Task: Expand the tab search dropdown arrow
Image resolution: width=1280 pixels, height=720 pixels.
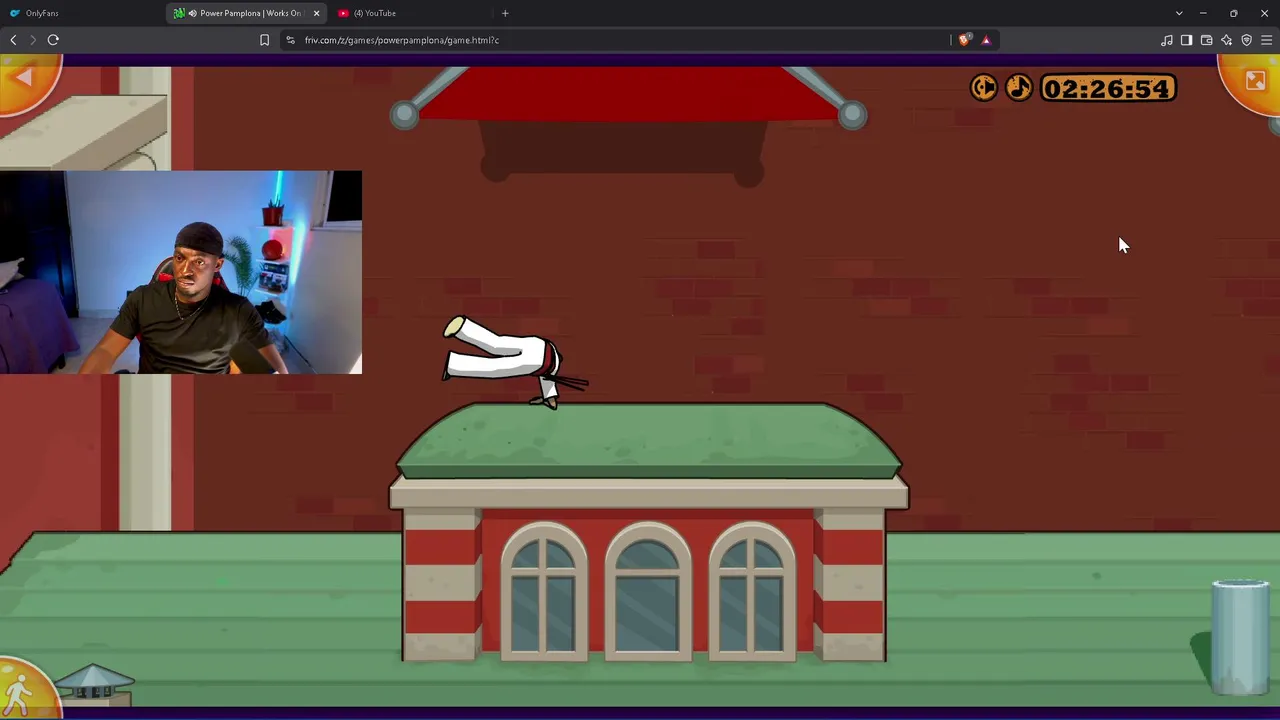Action: click(1179, 13)
